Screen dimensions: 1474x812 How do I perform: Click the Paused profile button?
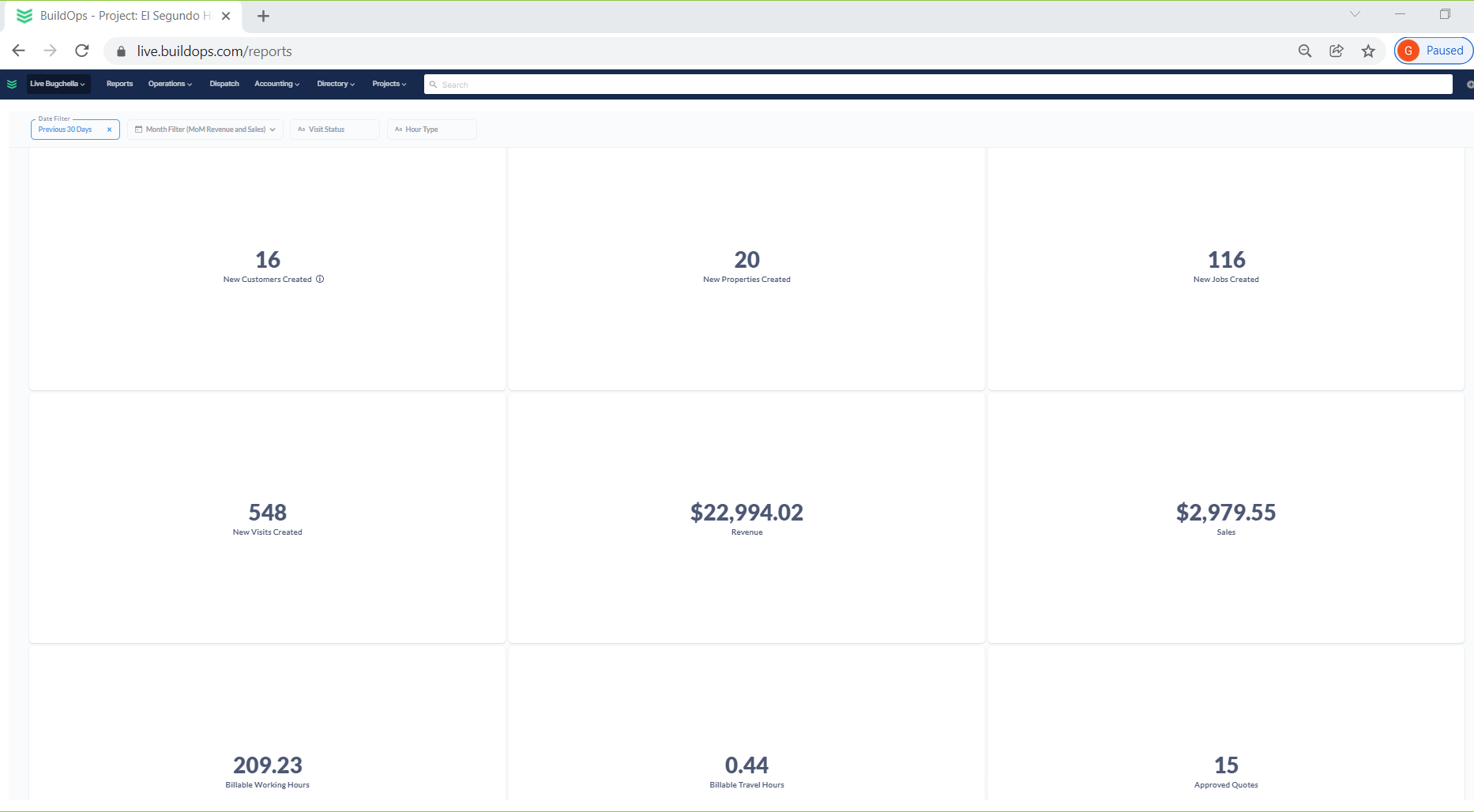[x=1434, y=51]
